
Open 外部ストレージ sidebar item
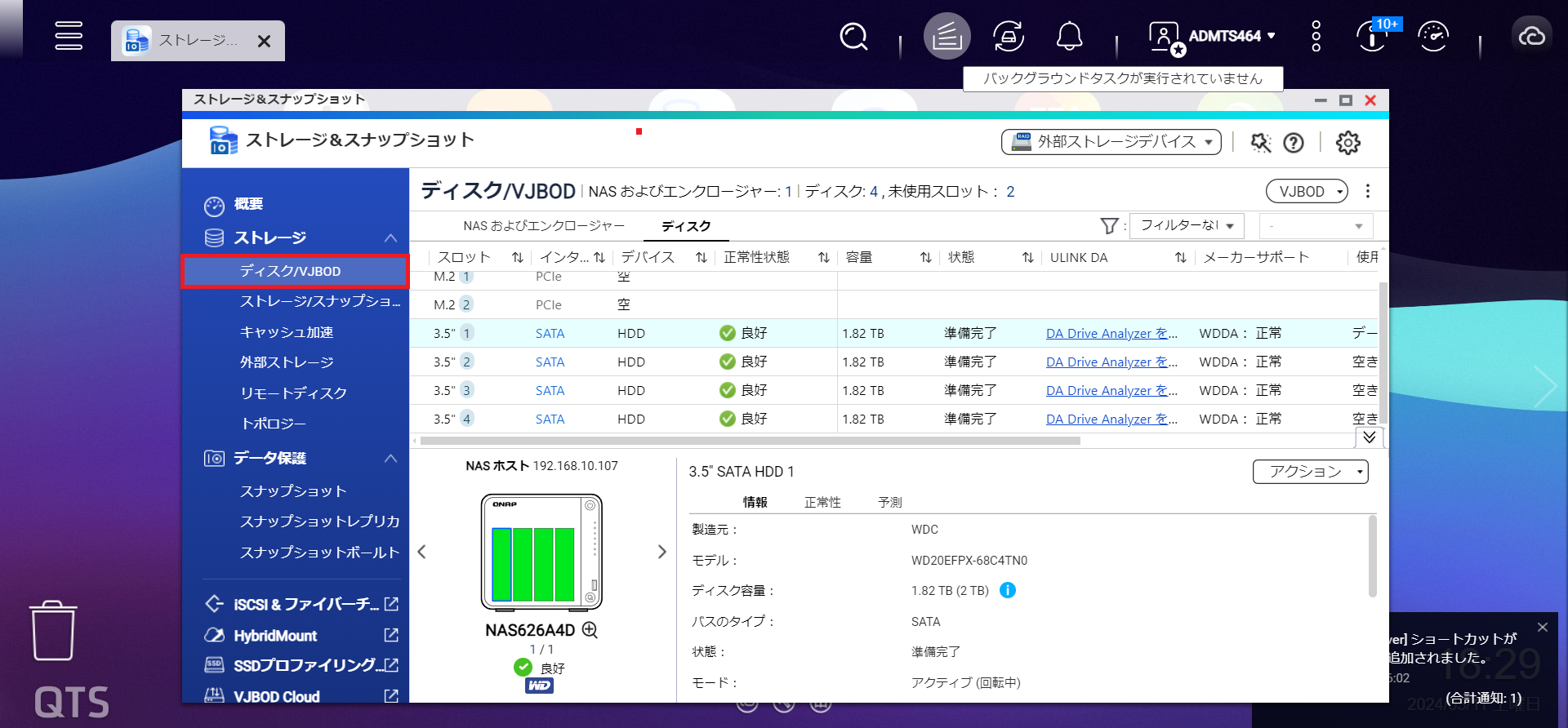[287, 362]
